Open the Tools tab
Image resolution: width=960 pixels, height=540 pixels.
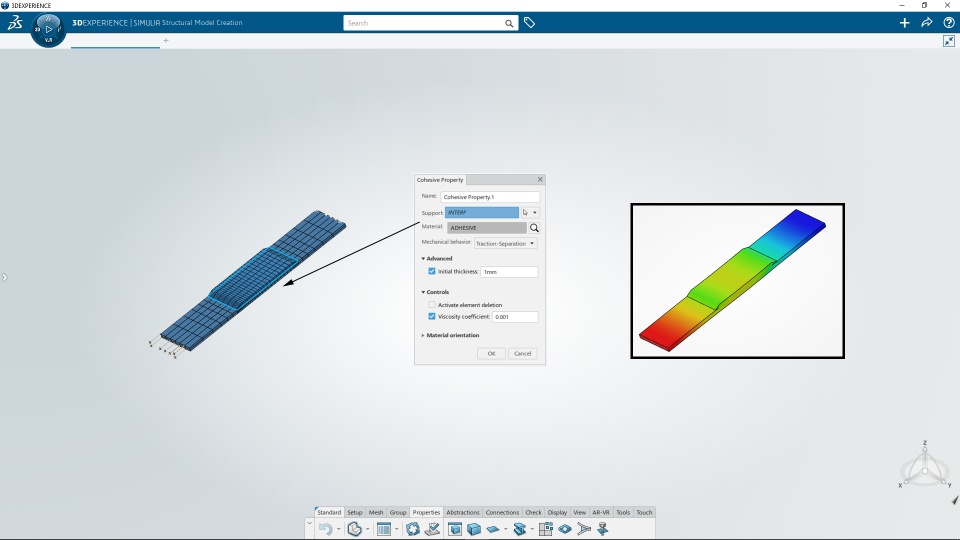[x=623, y=512]
